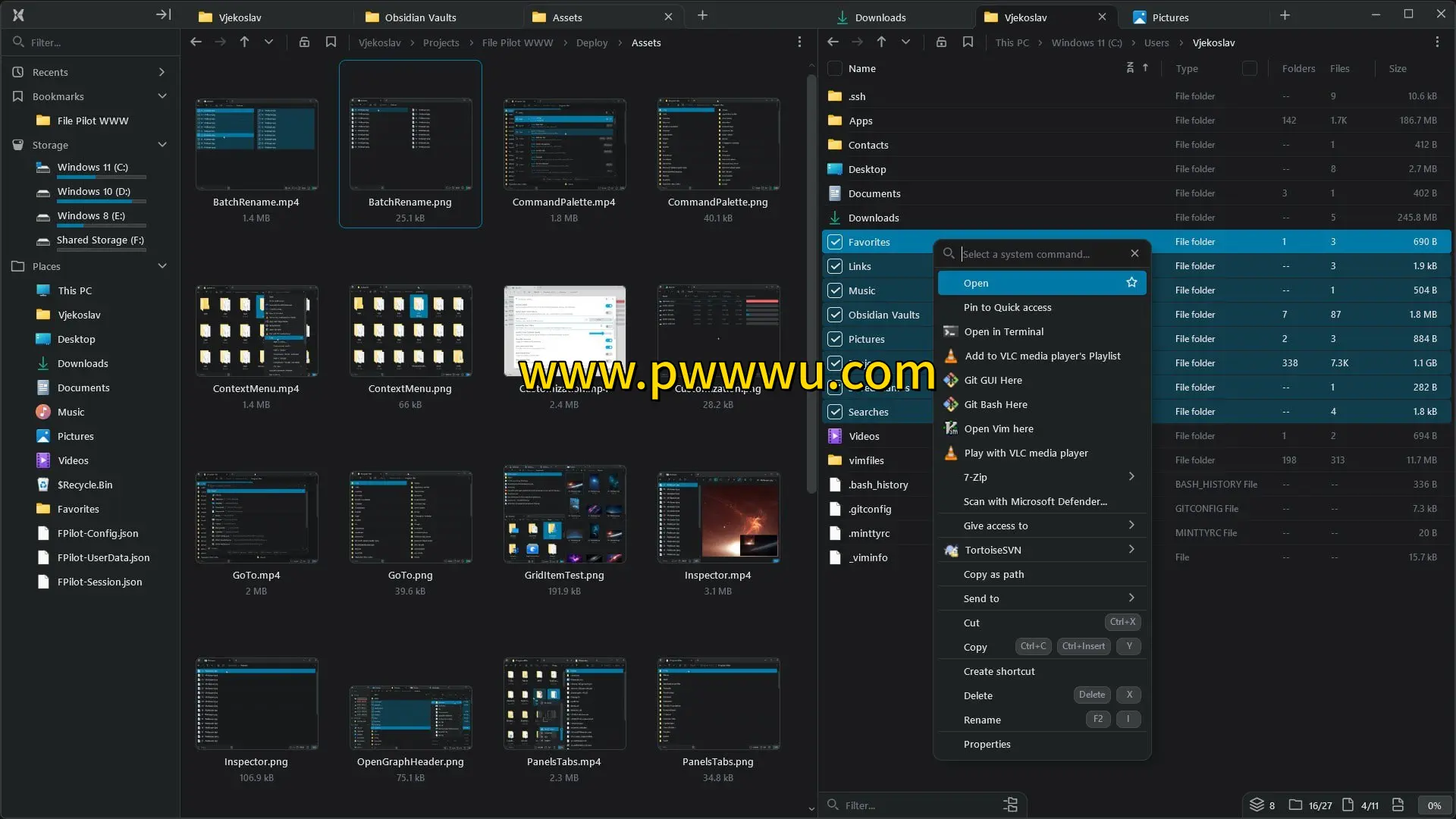Click the layers icon in the status bar

1257,805
